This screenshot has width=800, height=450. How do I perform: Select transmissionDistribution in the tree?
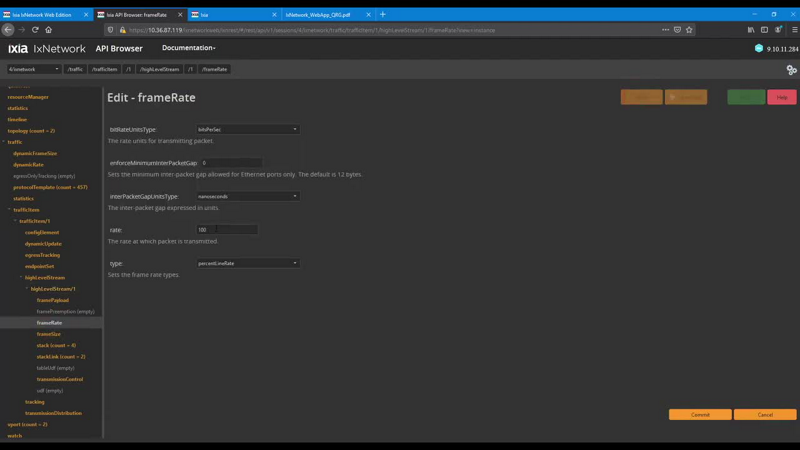pos(54,413)
